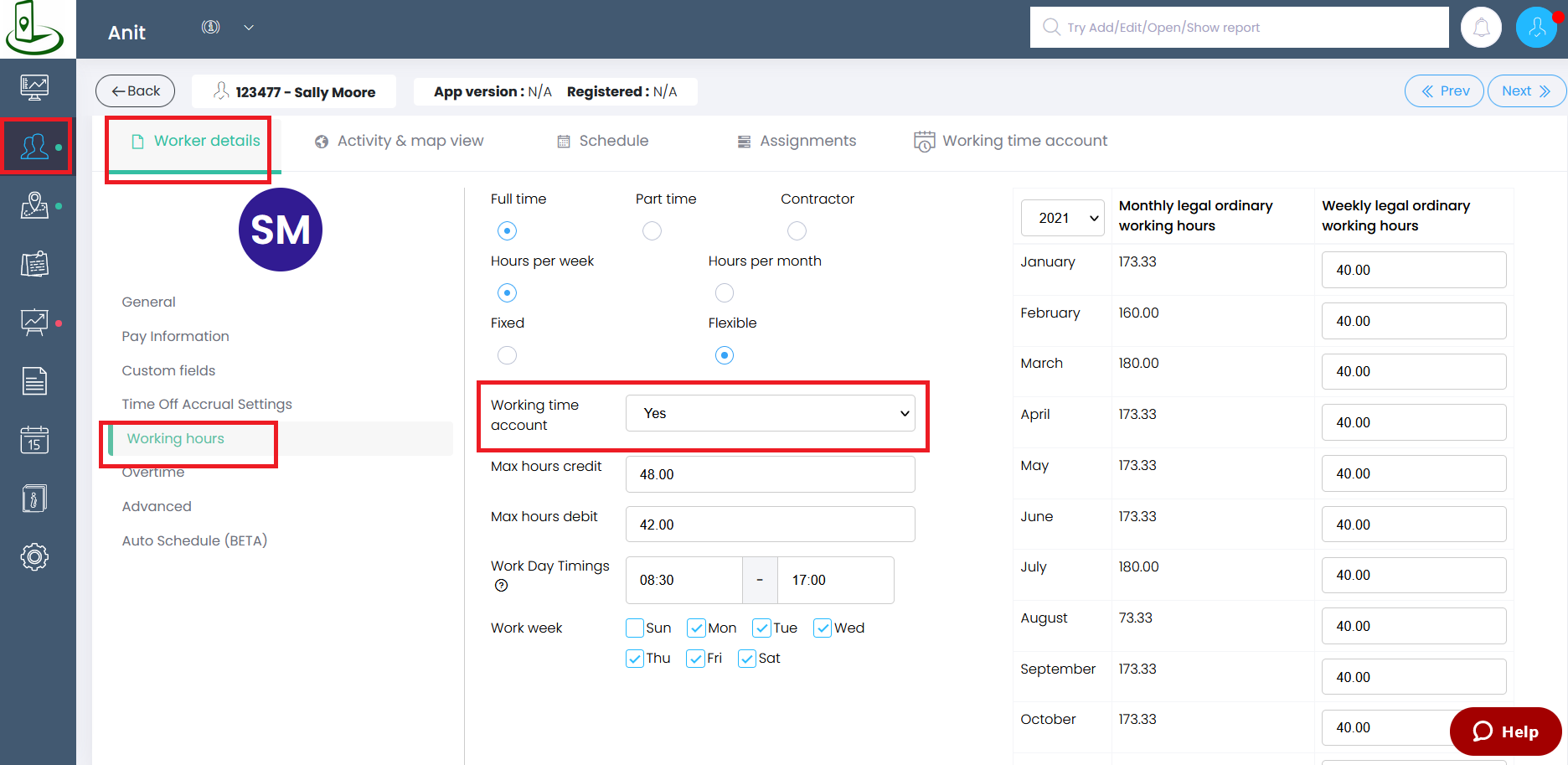
Task: Select the Full time radio button
Action: (x=507, y=230)
